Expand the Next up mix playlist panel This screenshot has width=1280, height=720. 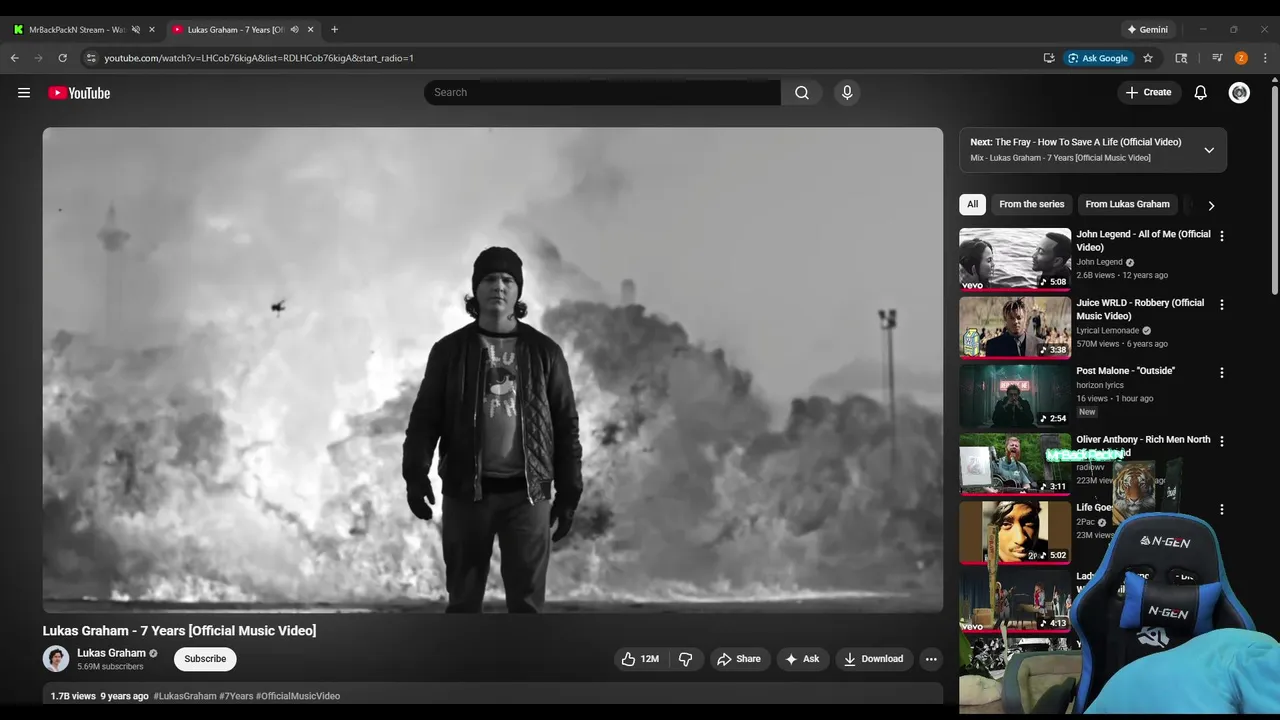tap(1209, 150)
